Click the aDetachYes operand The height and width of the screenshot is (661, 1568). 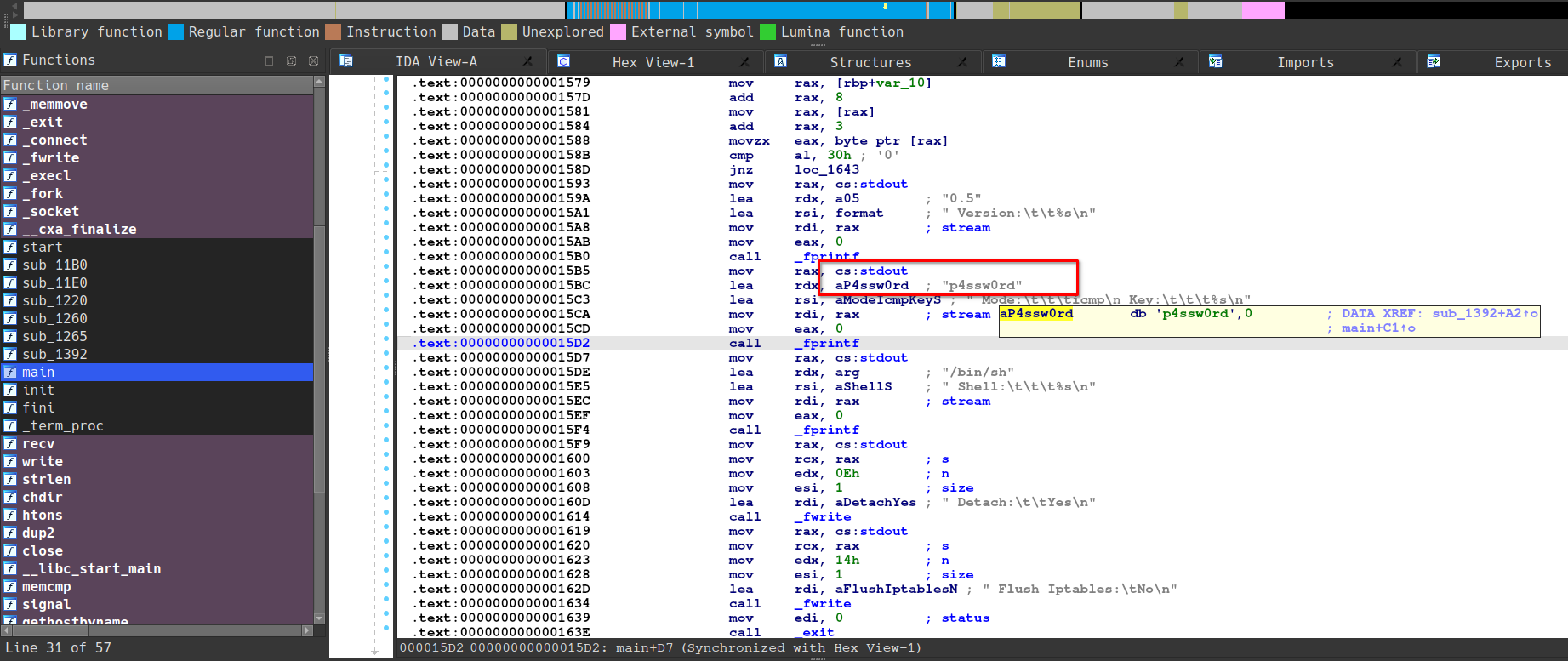coord(875,502)
